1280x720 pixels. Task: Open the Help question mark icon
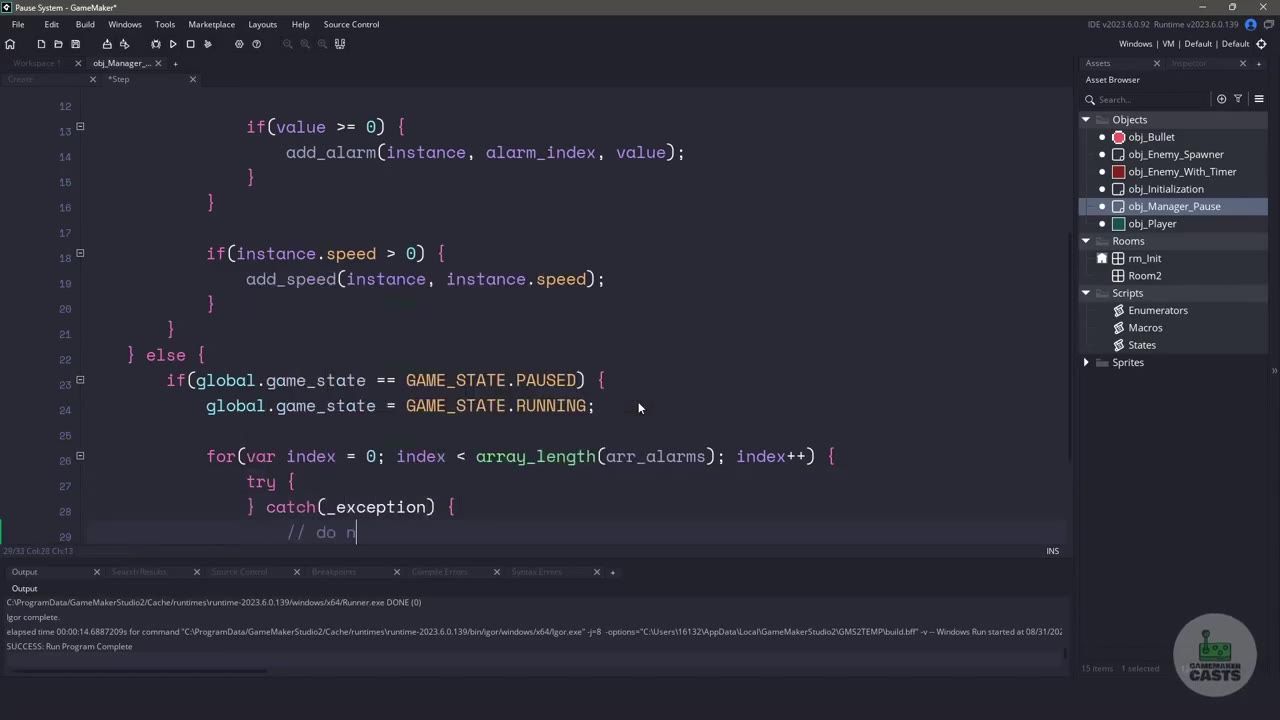257,44
